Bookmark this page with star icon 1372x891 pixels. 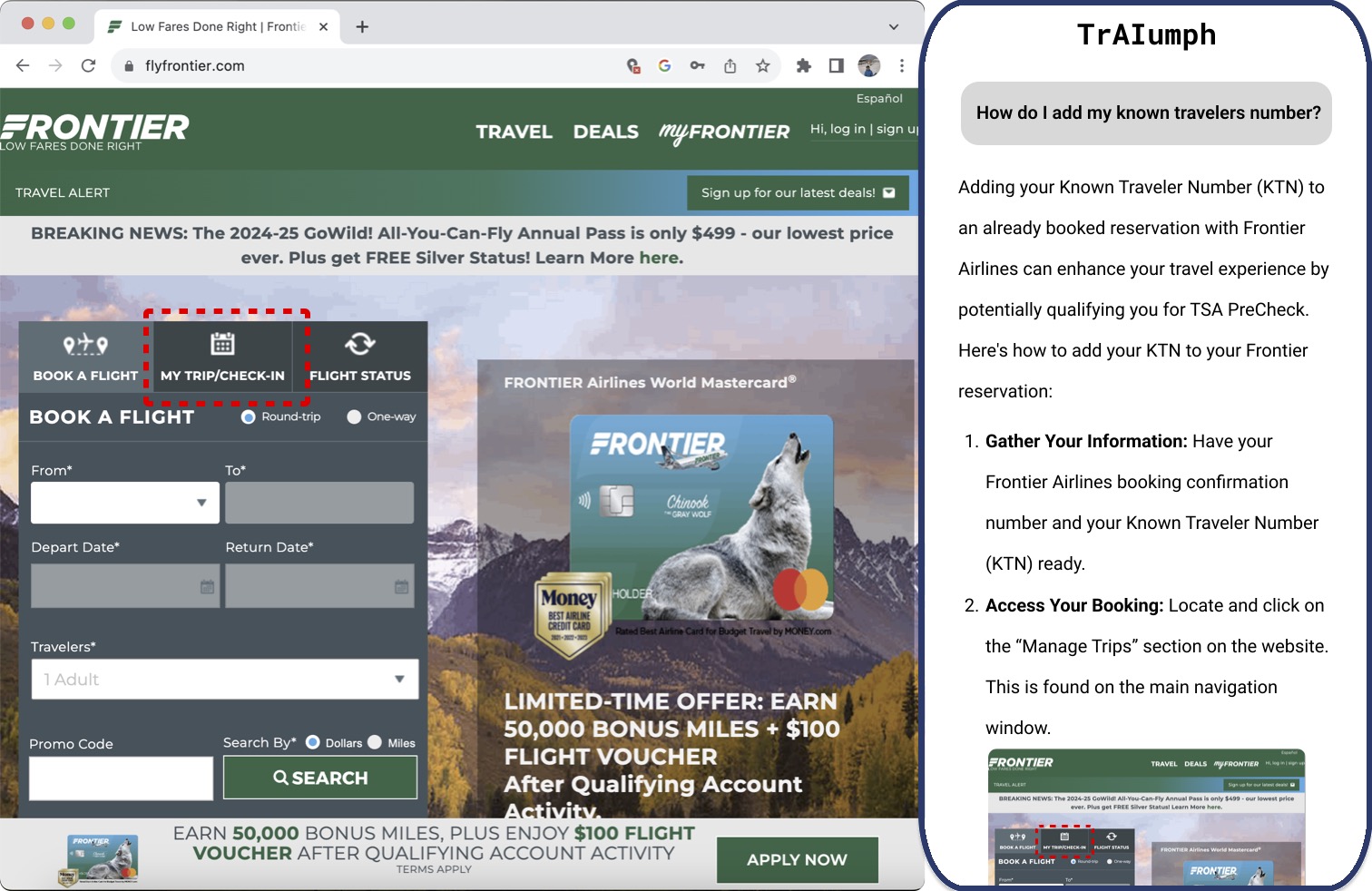pyautogui.click(x=762, y=65)
